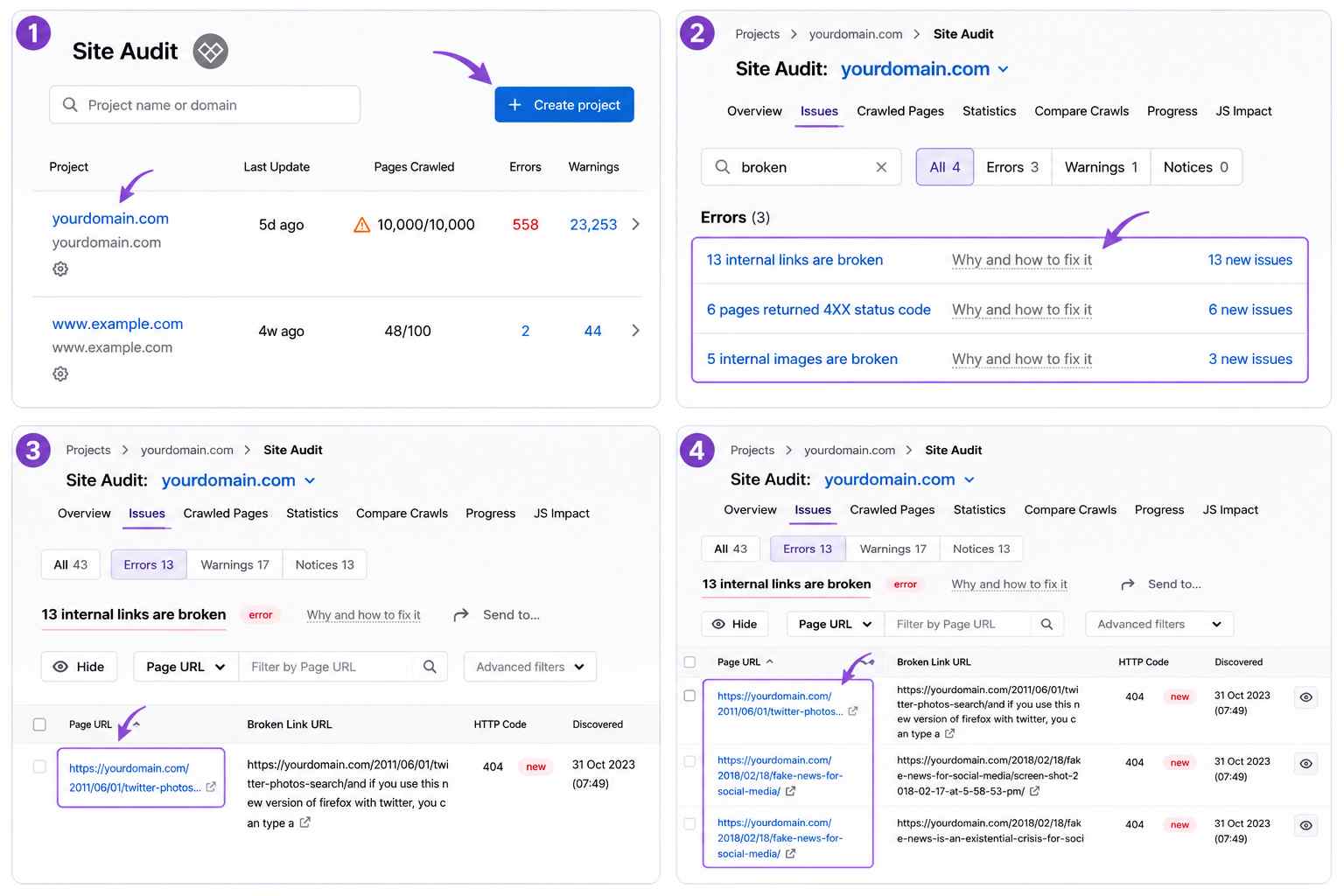Open Page URL dropdown in panel 3

(x=185, y=667)
